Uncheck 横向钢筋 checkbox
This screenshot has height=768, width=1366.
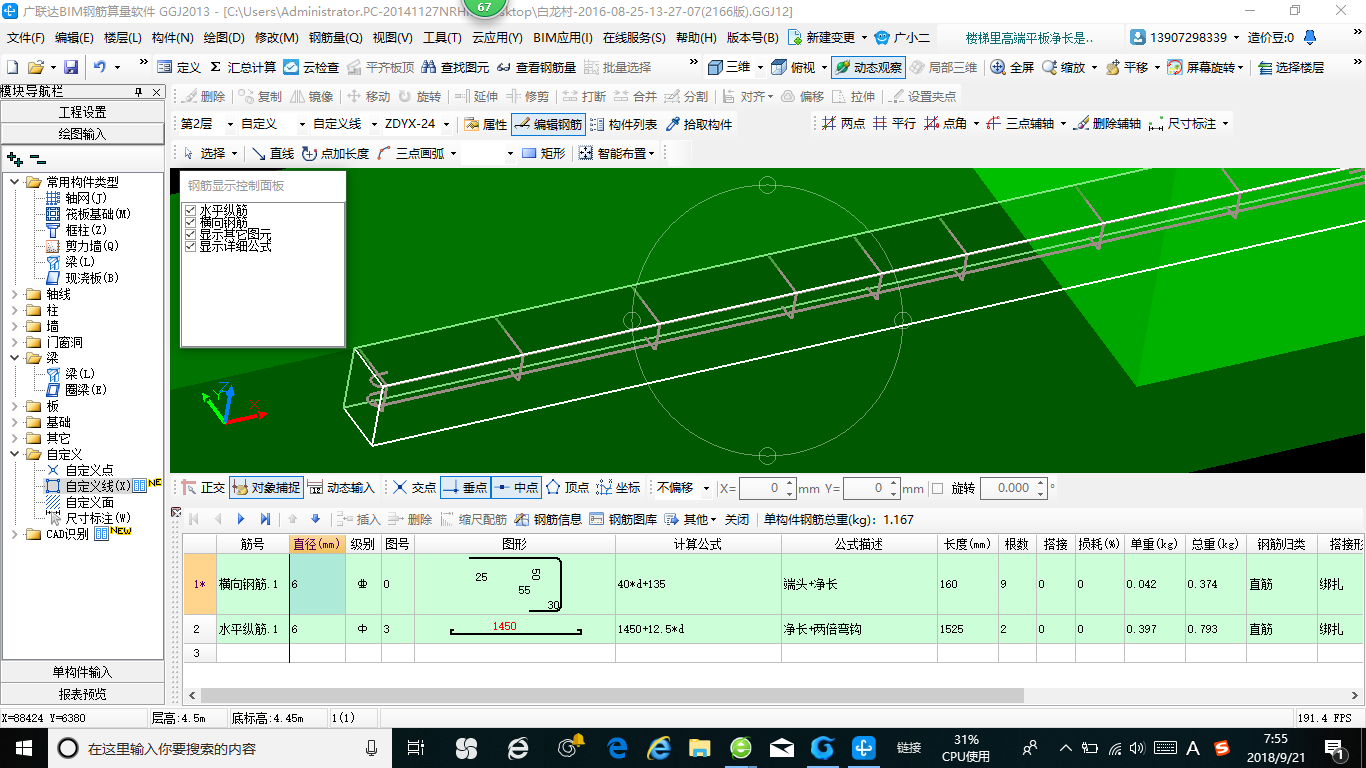click(x=191, y=223)
